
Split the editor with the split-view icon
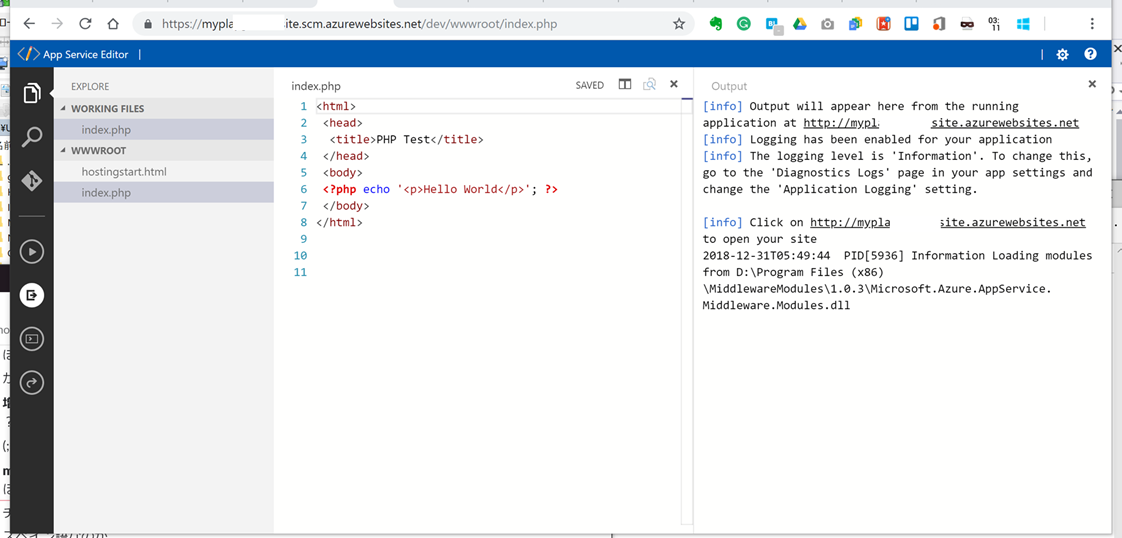click(x=625, y=84)
